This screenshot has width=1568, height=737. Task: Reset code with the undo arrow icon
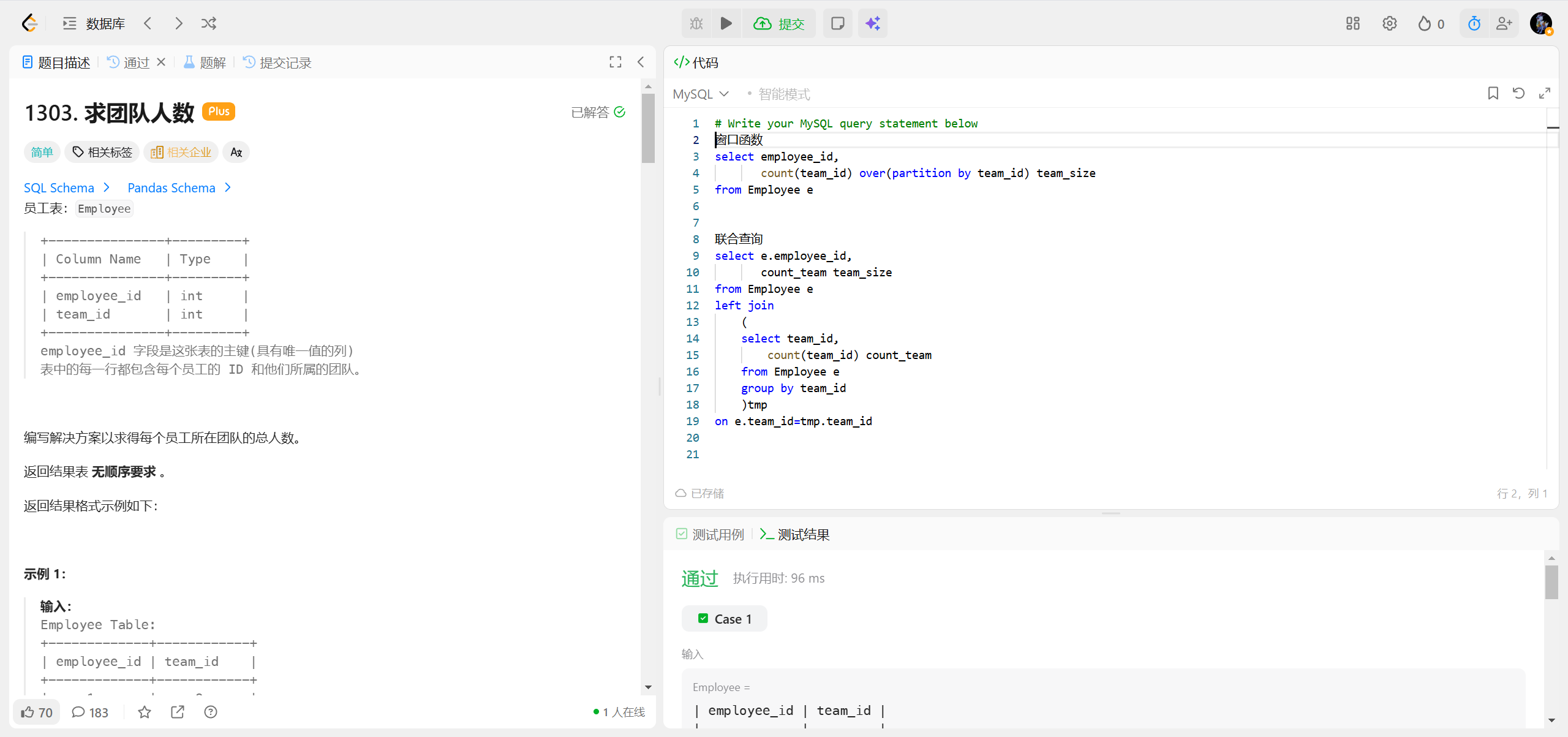1518,93
